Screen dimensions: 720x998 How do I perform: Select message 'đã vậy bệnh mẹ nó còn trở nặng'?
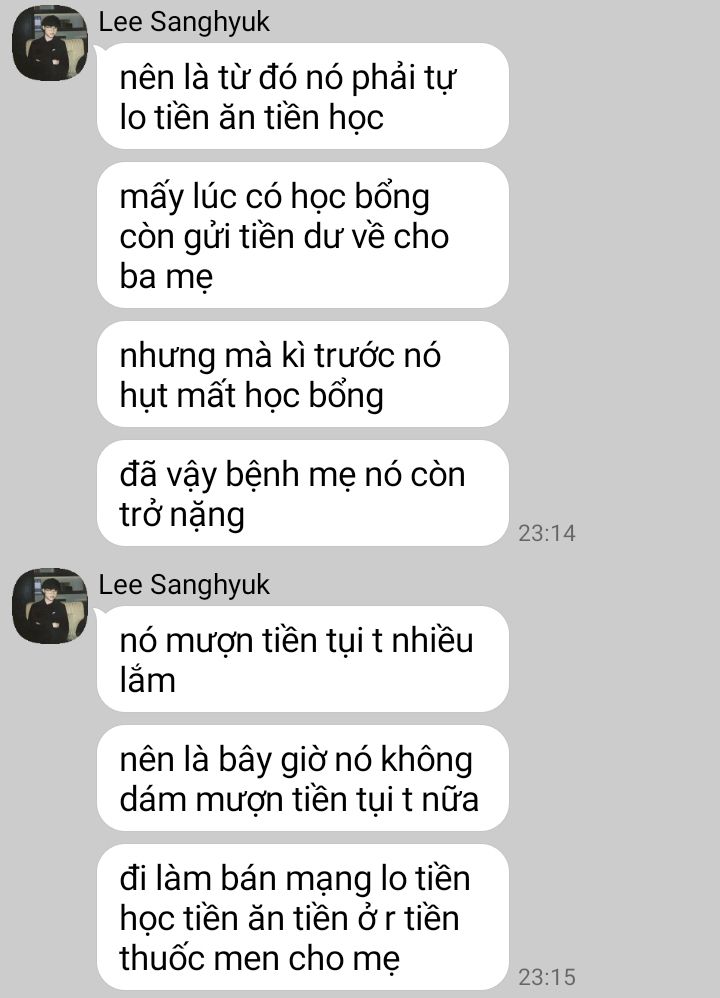coord(302,493)
